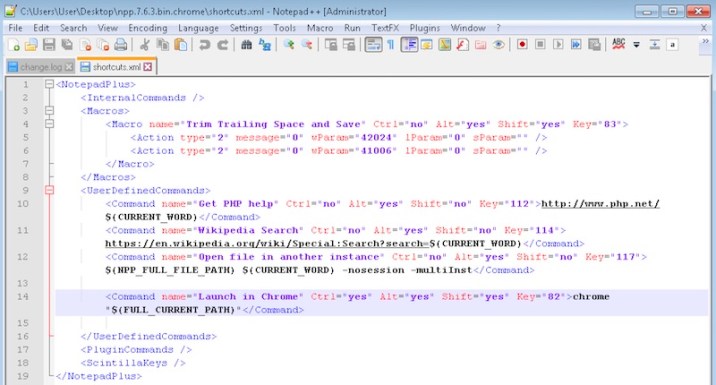The image size is (716, 385).
Task: Close the shortcuts.xml tab
Action: [x=147, y=67]
